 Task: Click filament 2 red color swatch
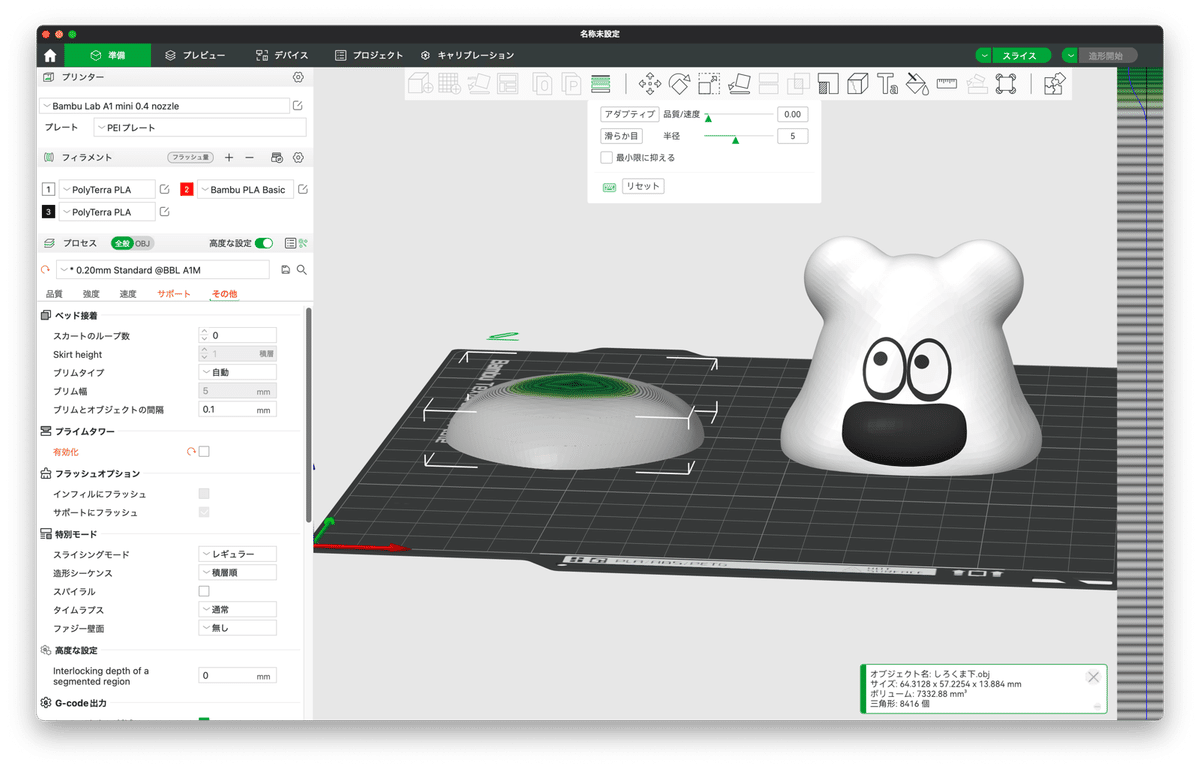[x=186, y=189]
